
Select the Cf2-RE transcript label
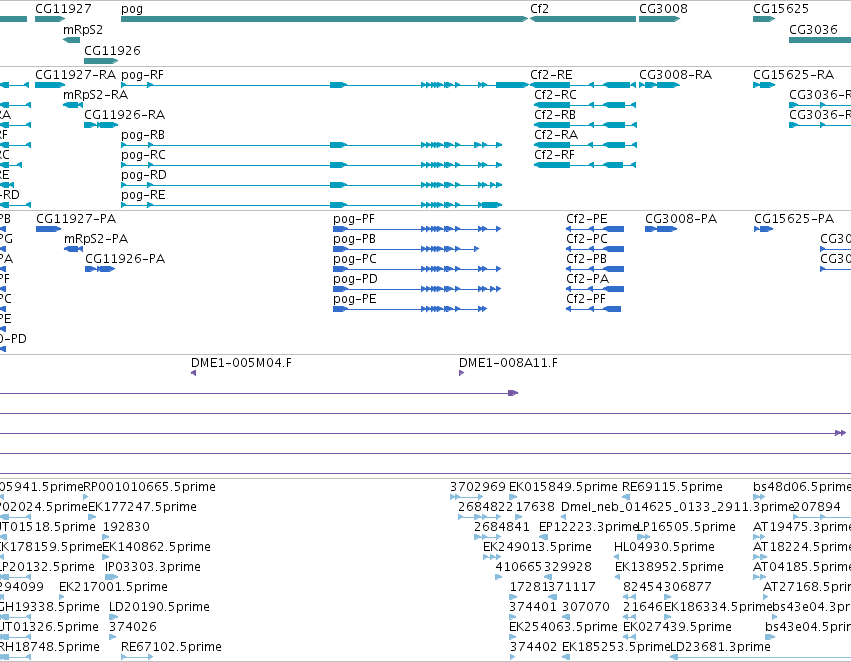coord(551,75)
